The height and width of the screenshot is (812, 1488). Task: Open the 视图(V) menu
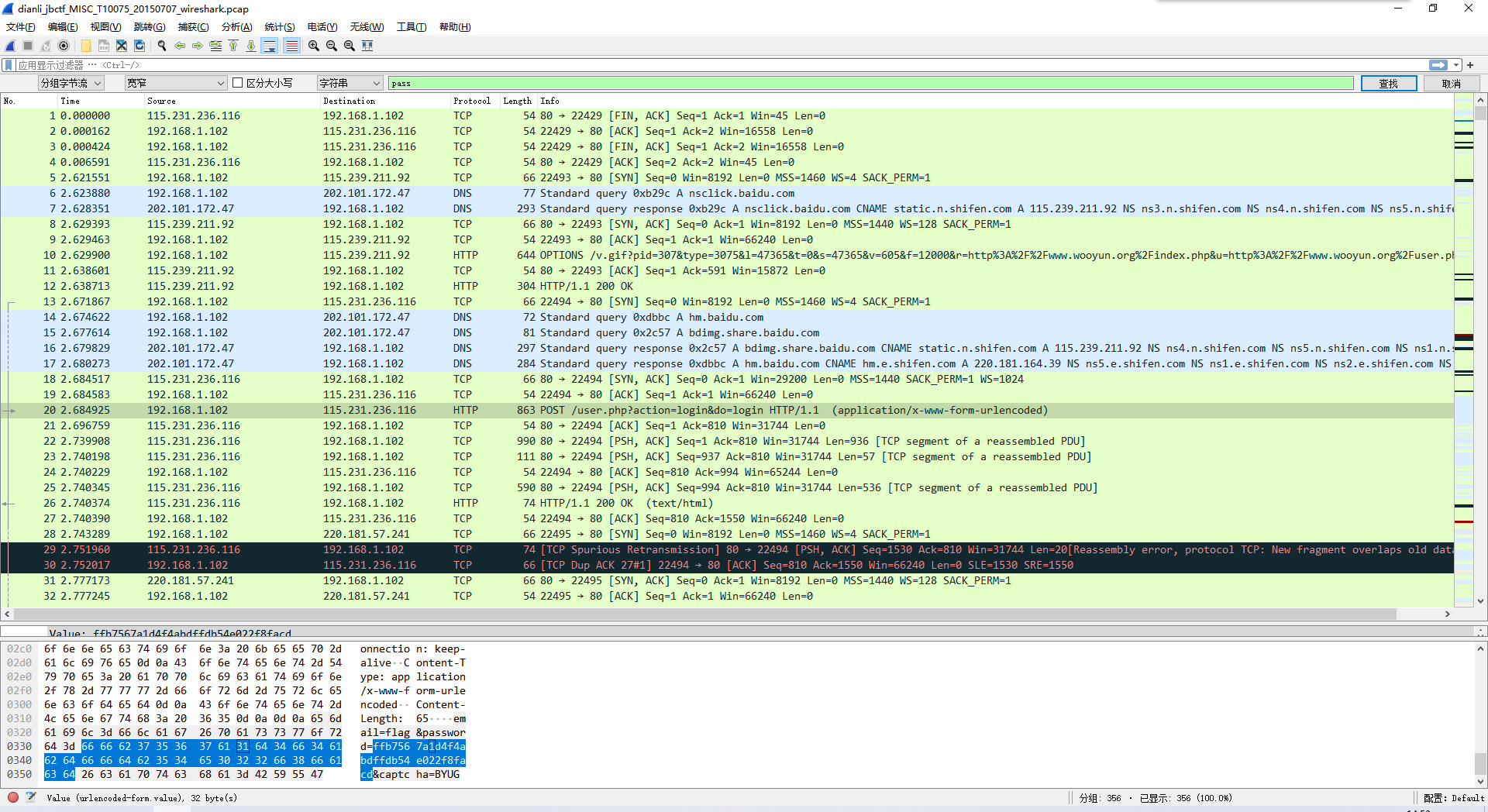[x=105, y=27]
